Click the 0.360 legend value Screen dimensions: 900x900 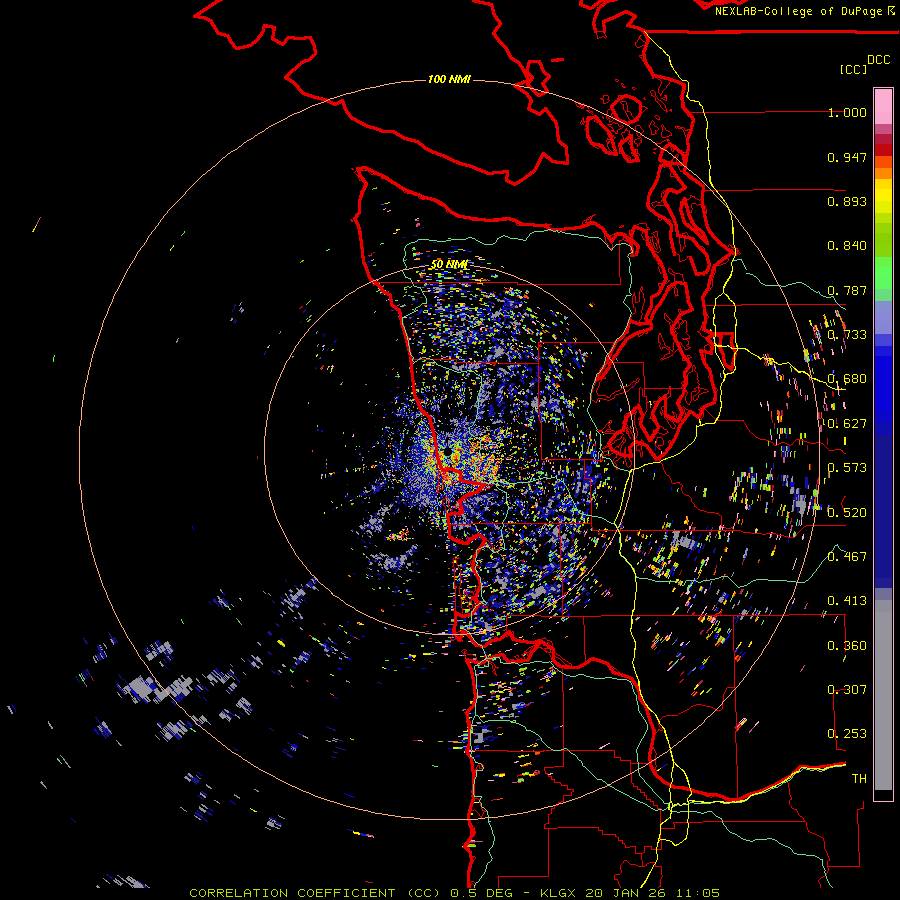click(x=847, y=646)
